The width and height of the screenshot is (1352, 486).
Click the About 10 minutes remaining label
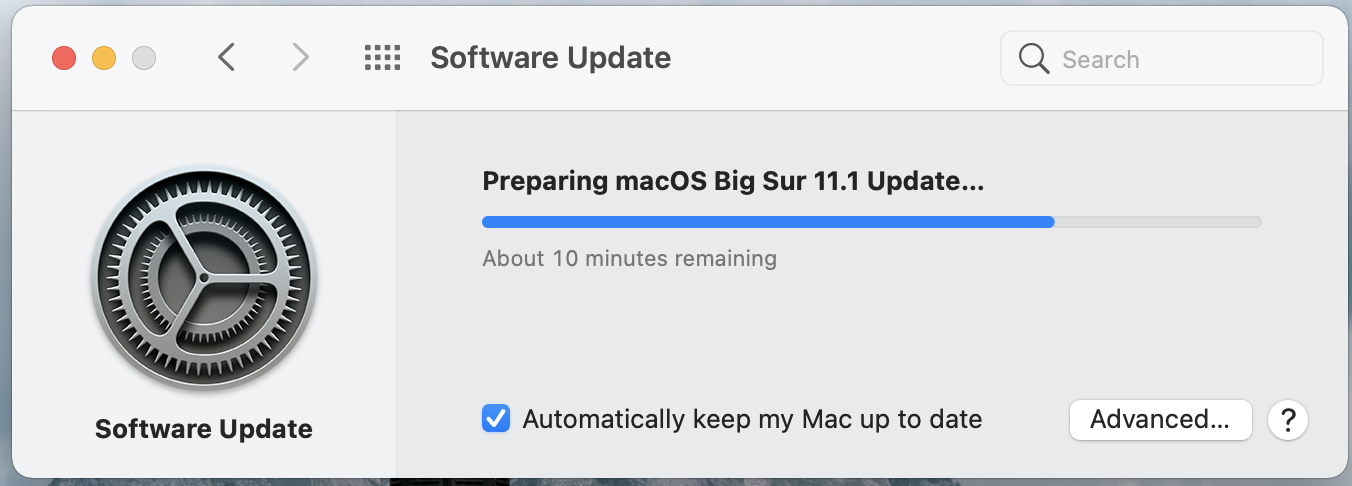[x=629, y=258]
